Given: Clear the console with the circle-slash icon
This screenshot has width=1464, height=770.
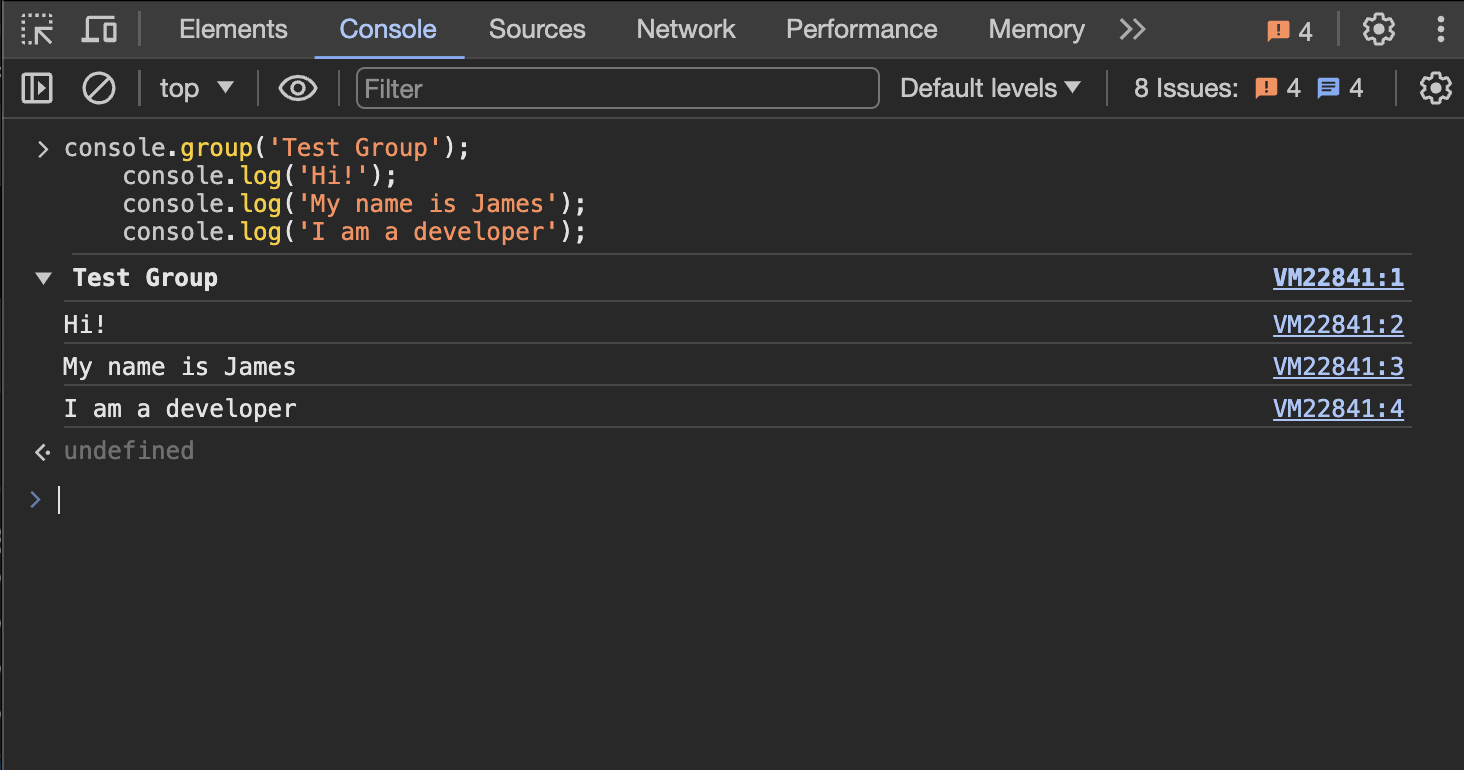Looking at the screenshot, I should coord(98,88).
